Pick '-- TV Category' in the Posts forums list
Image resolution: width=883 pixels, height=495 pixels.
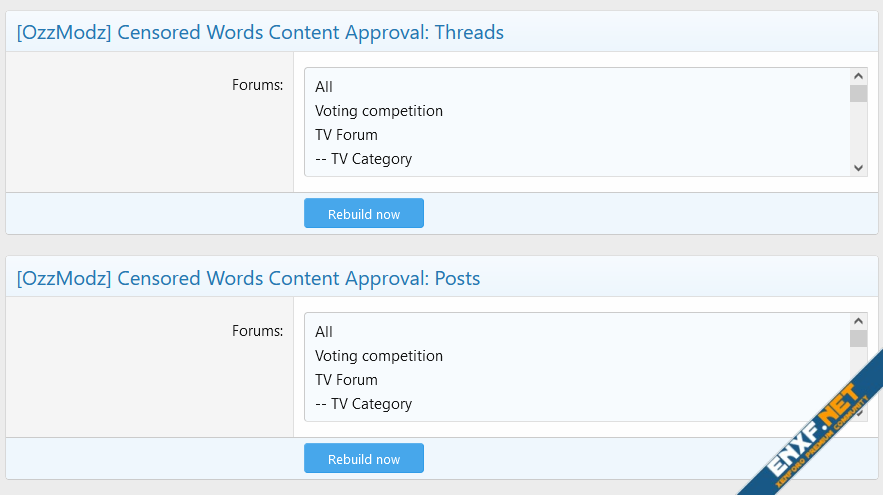click(x=363, y=404)
